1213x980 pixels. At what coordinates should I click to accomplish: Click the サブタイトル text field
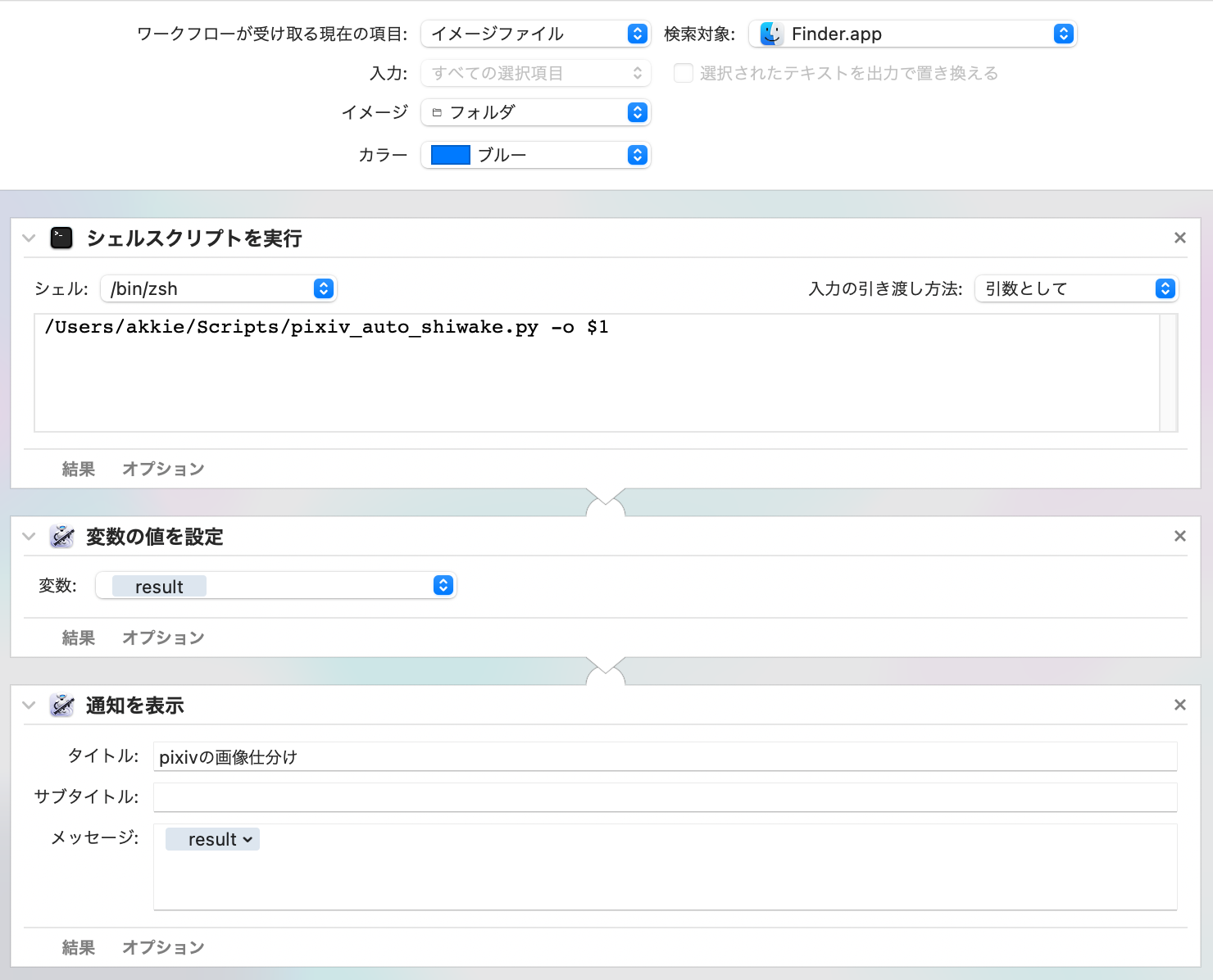click(x=665, y=796)
